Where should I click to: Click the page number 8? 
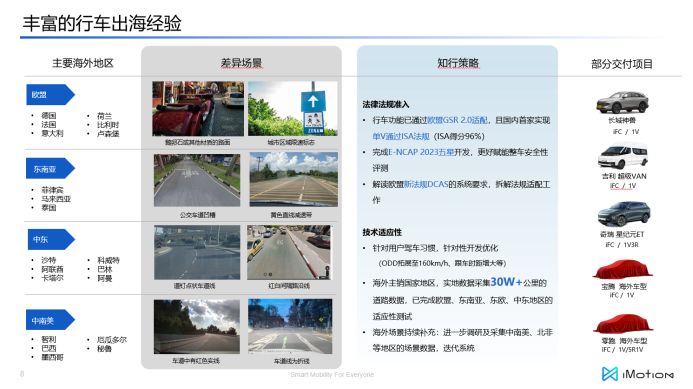(x=22, y=374)
